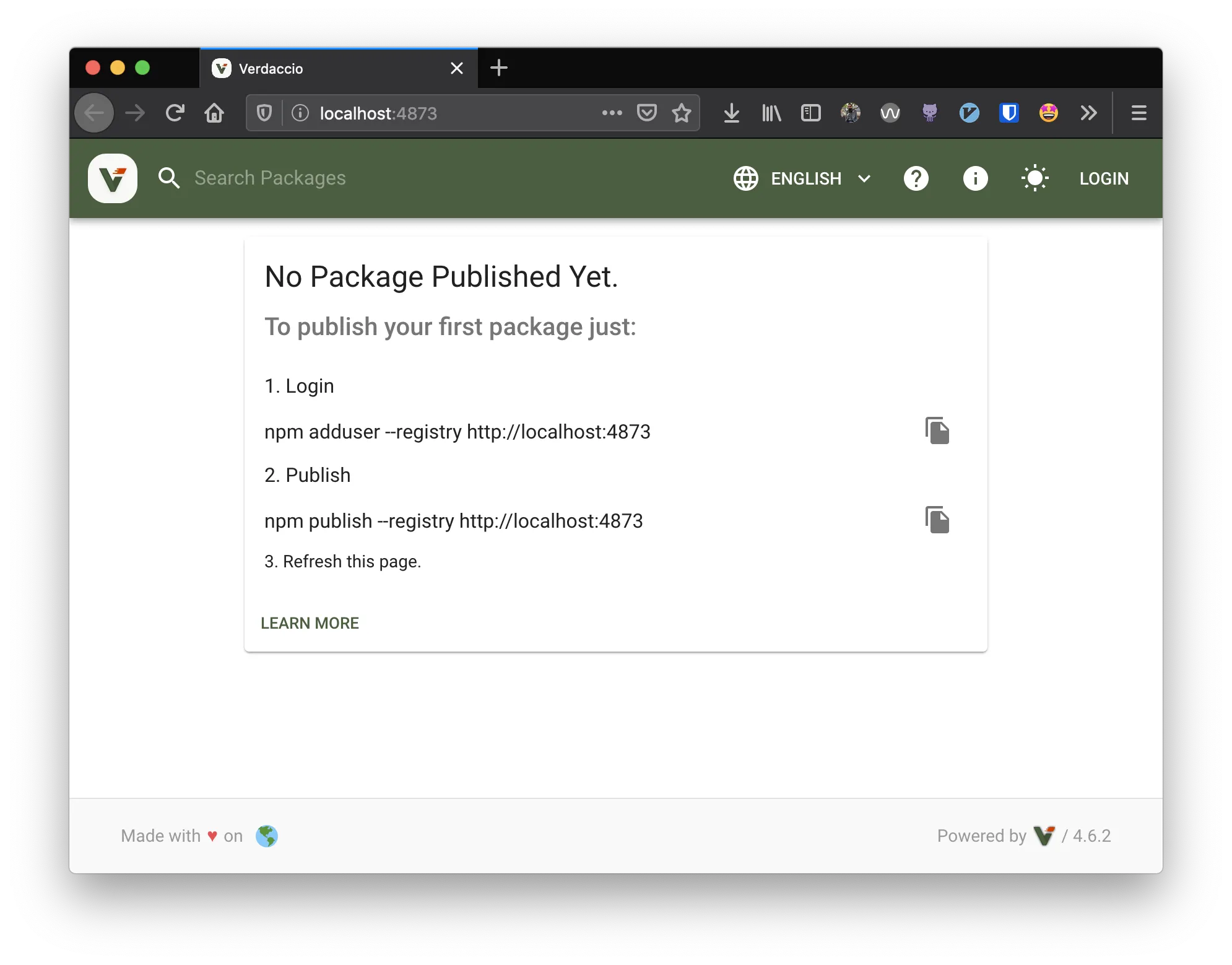This screenshot has height=965, width=1232.
Task: Open a new tab with plus
Action: [498, 68]
